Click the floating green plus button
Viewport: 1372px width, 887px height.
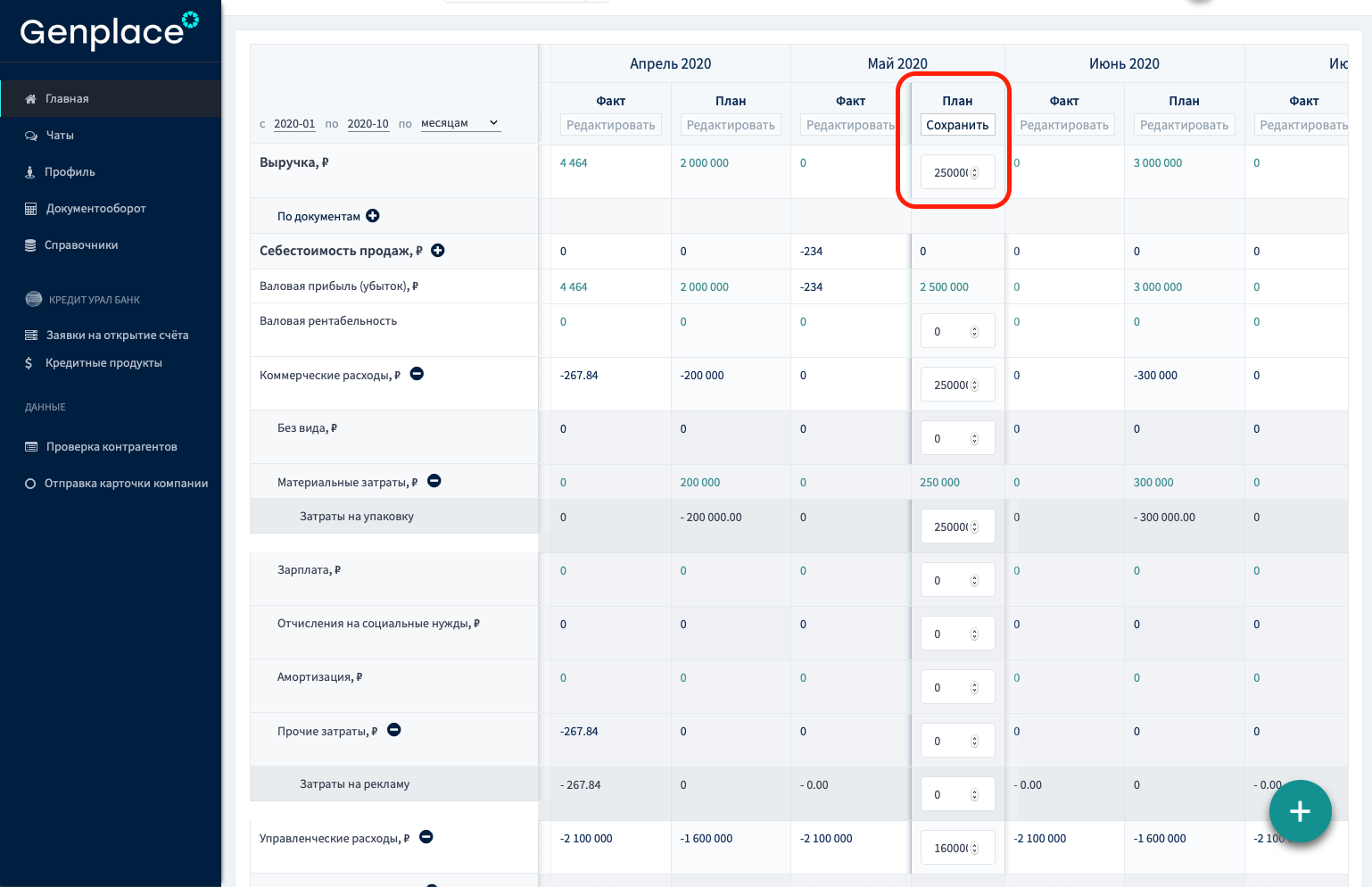(x=1300, y=811)
